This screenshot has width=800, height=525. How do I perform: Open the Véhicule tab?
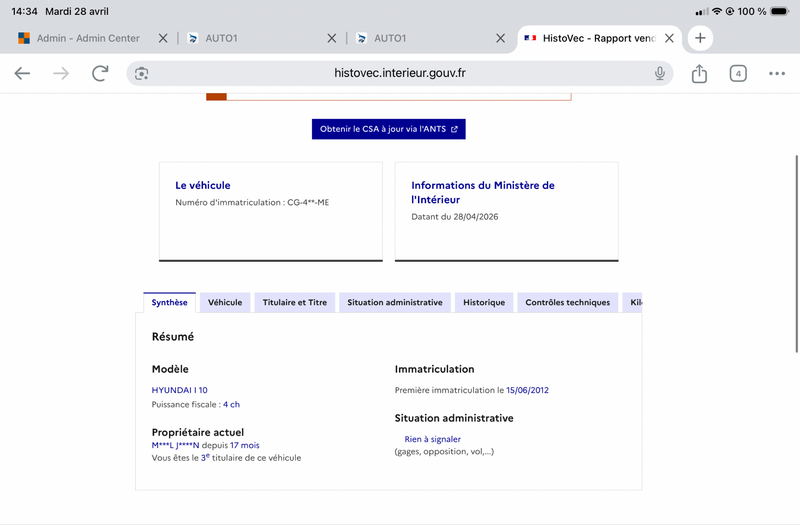225,303
